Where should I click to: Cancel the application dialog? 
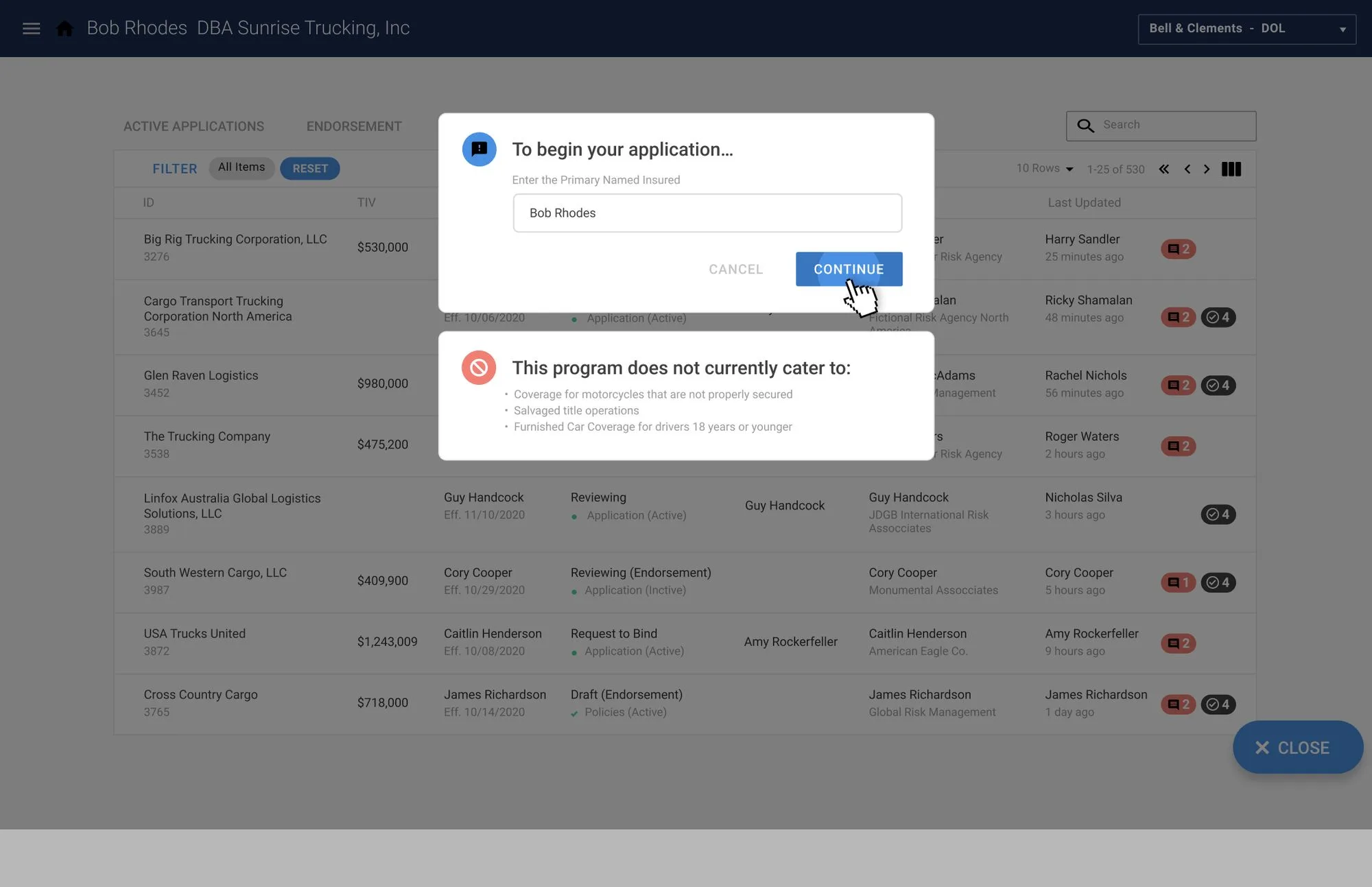(x=735, y=269)
